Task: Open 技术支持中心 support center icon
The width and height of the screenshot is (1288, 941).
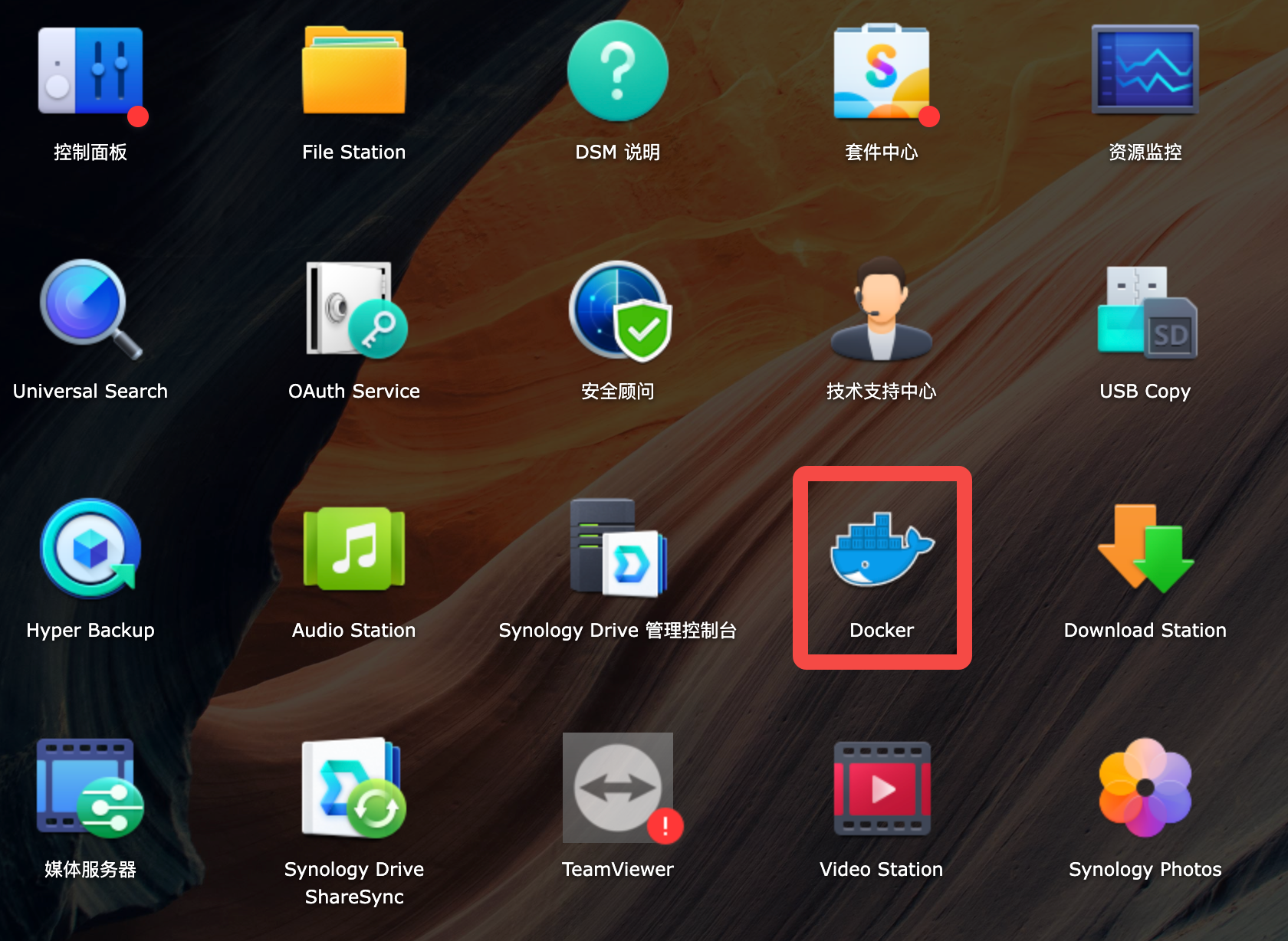Action: (x=882, y=309)
